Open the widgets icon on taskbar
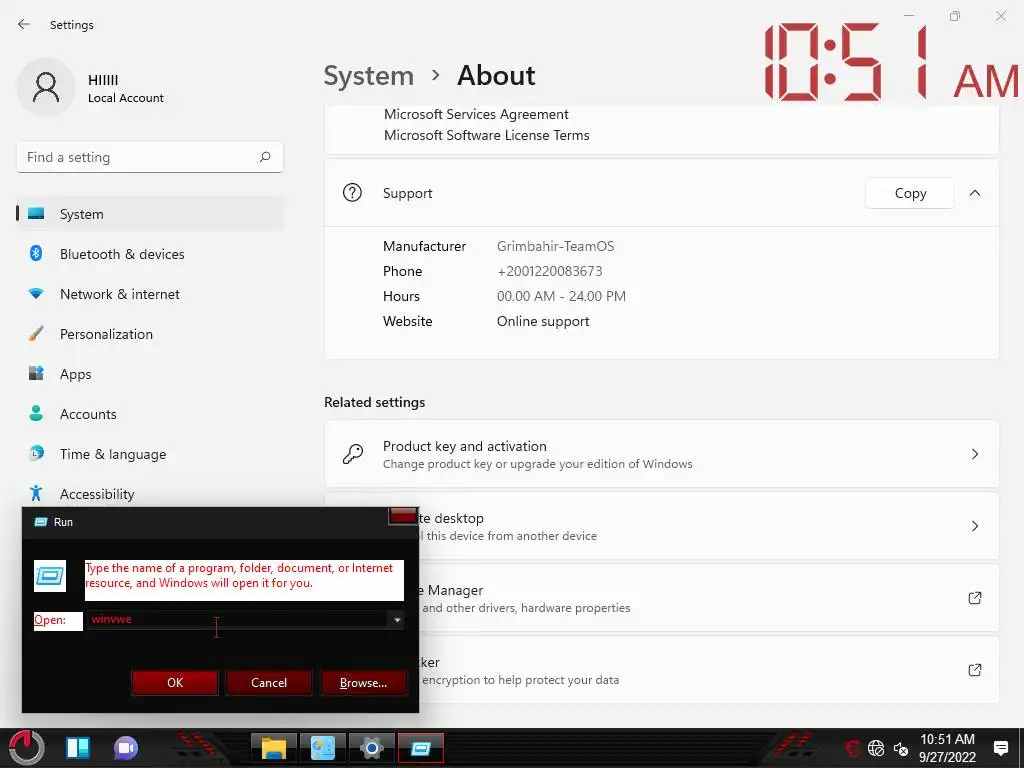The width and height of the screenshot is (1024, 768). [78, 748]
